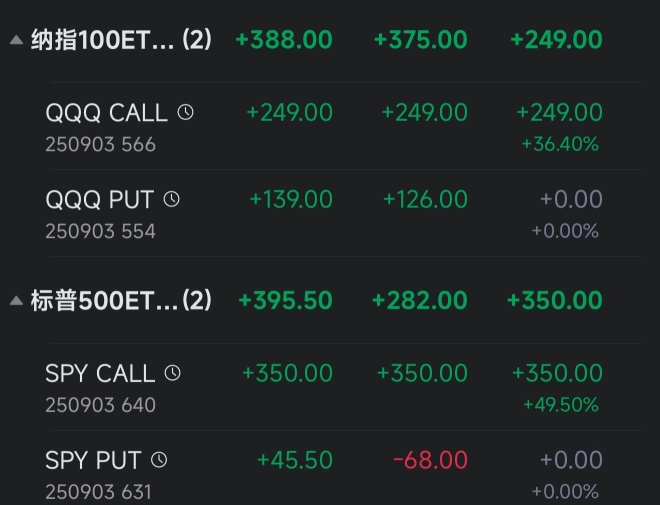Click the QQQ PUT +139.00 value
This screenshot has width=660, height=505.
pos(290,200)
